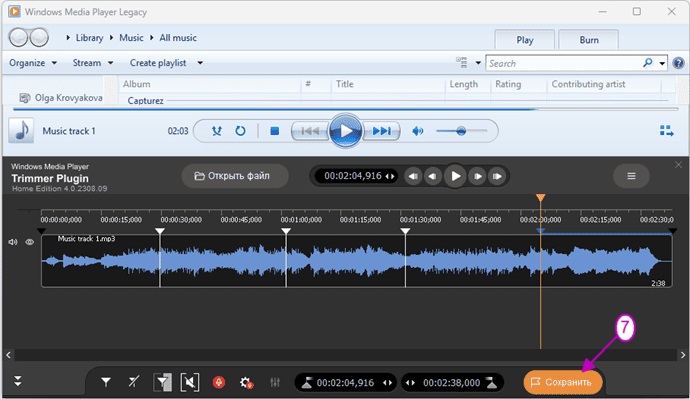690x399 pixels.
Task: Open the Play tab
Action: (x=525, y=40)
